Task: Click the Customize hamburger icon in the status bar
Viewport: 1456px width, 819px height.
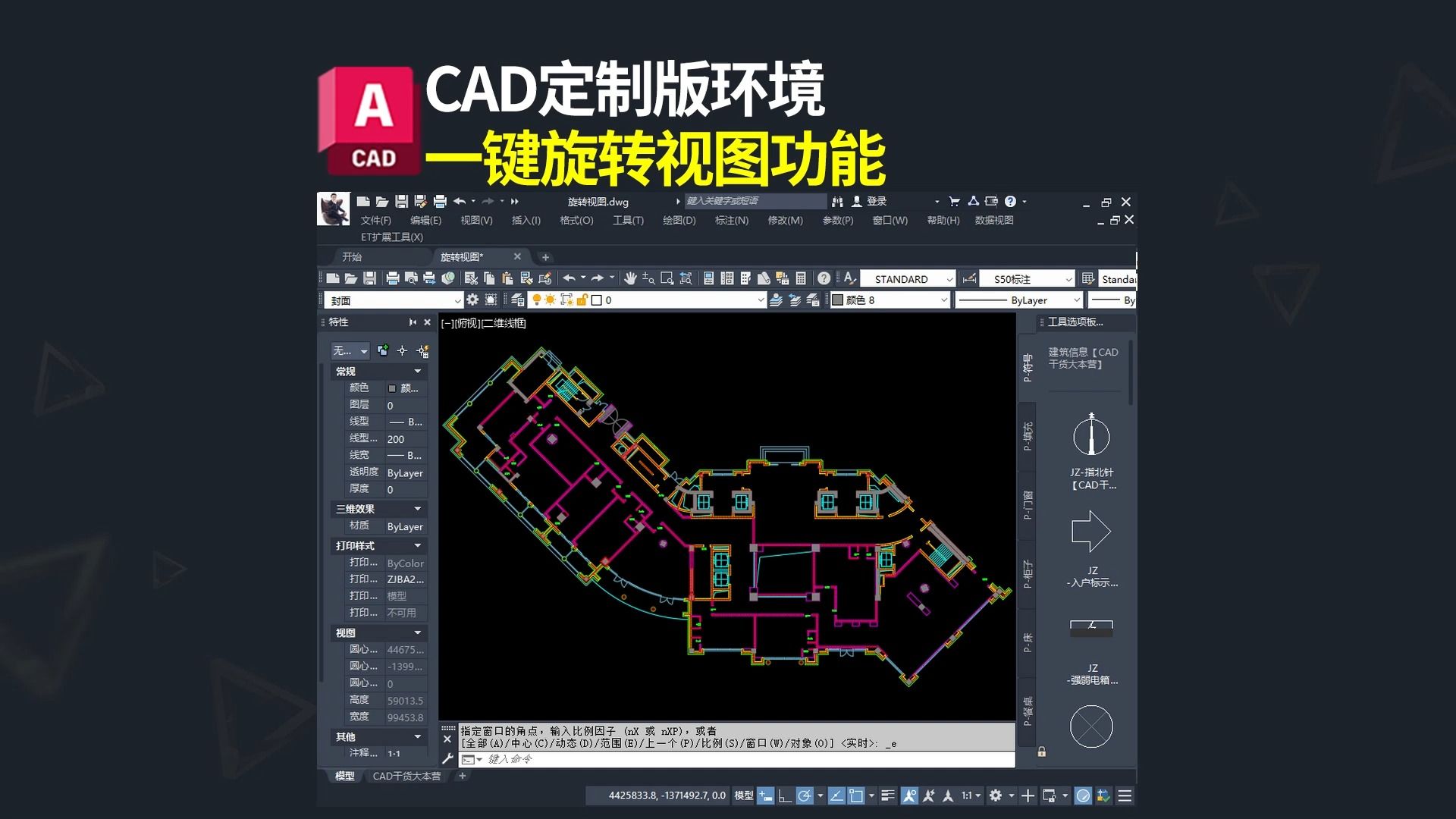Action: [x=1125, y=795]
